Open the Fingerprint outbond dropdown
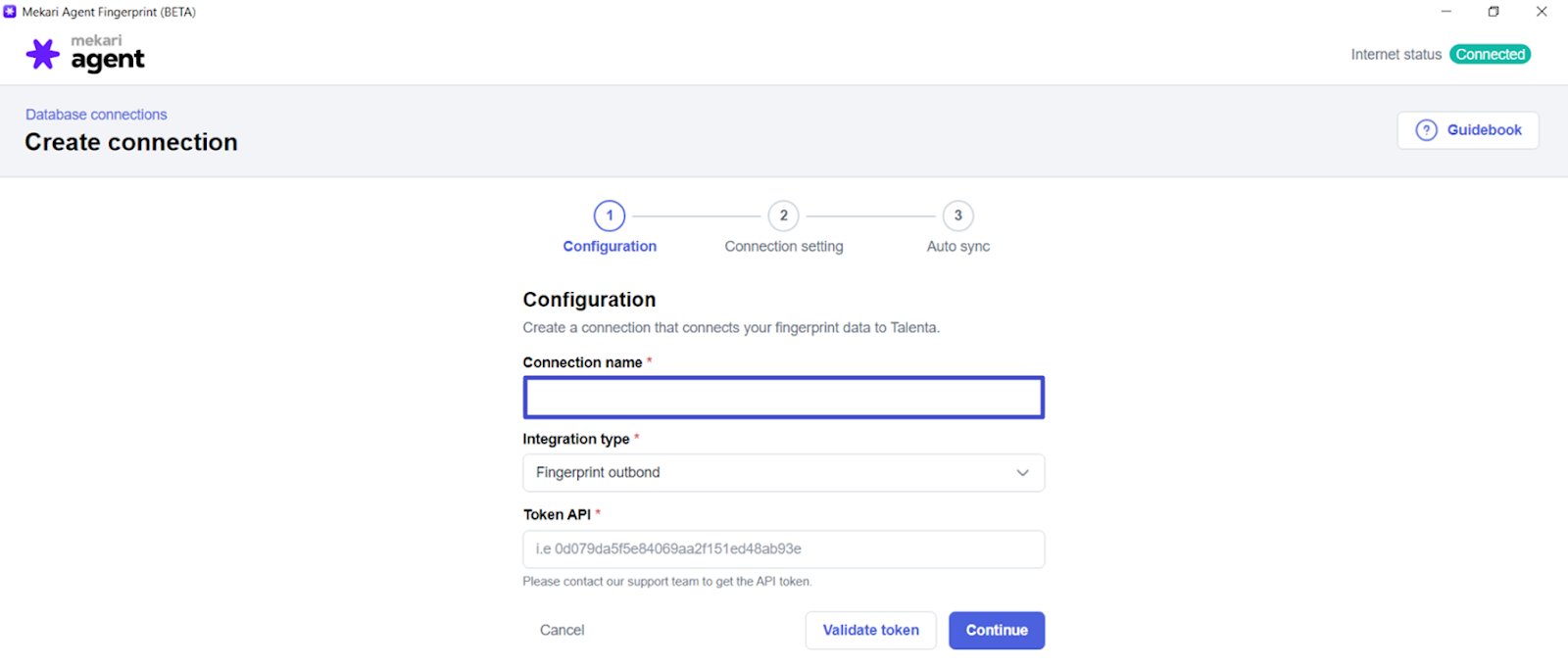This screenshot has width=1568, height=666. pos(784,473)
